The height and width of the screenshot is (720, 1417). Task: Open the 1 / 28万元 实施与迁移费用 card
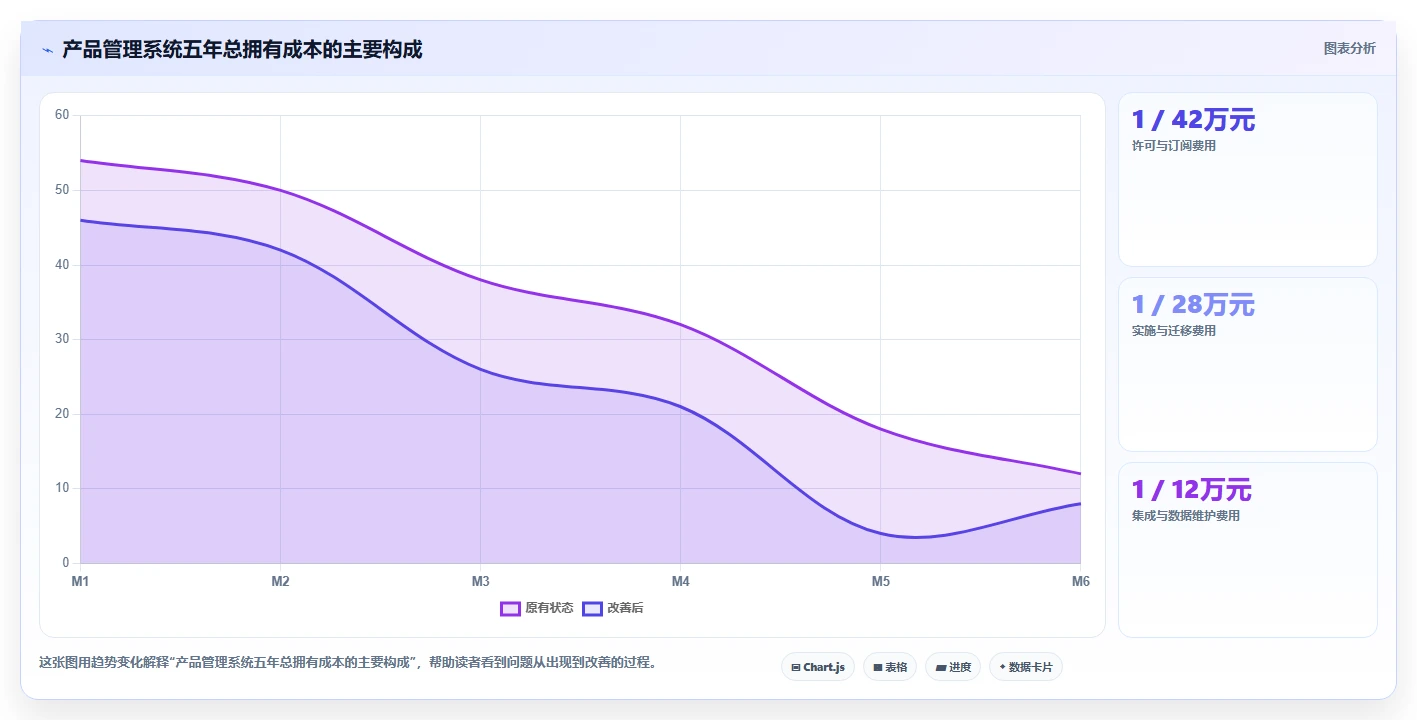[1247, 364]
